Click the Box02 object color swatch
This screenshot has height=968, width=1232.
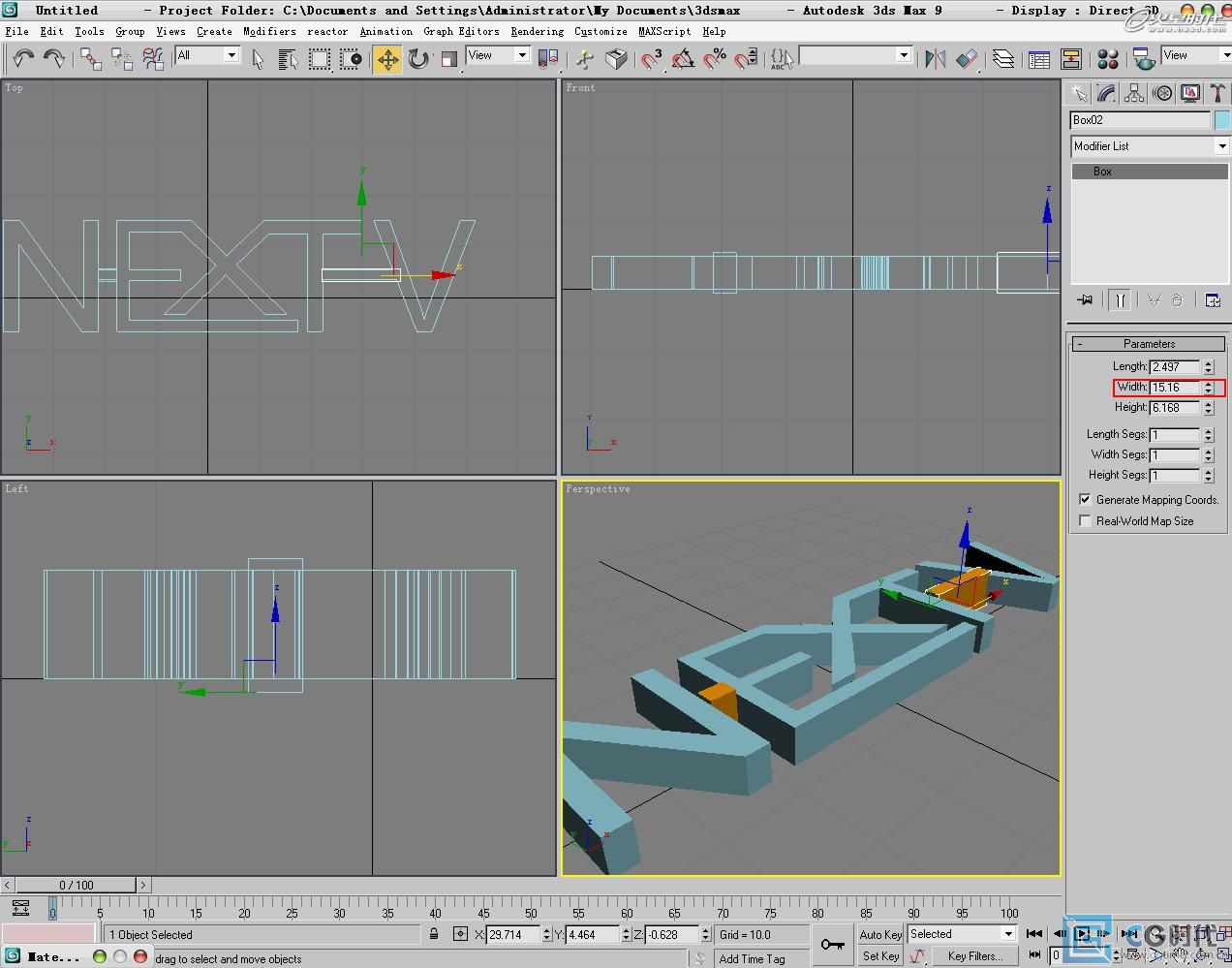[x=1222, y=120]
